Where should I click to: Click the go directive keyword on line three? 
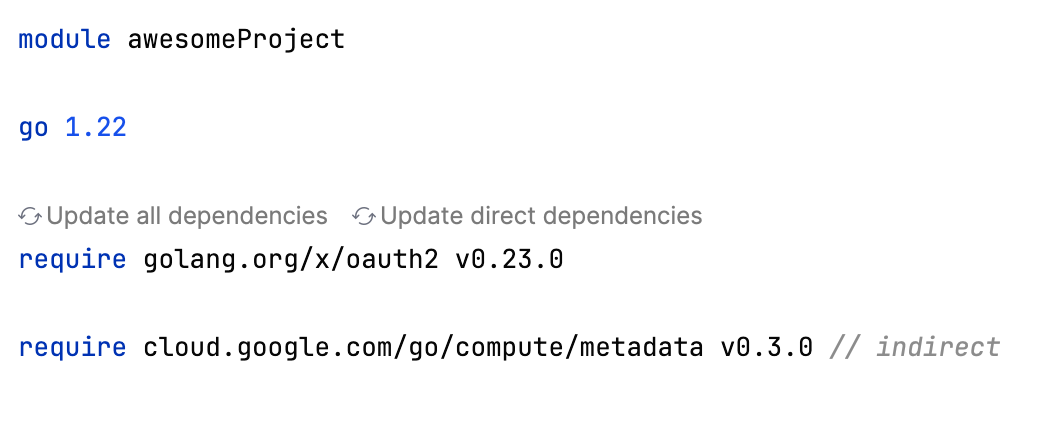pos(33,129)
